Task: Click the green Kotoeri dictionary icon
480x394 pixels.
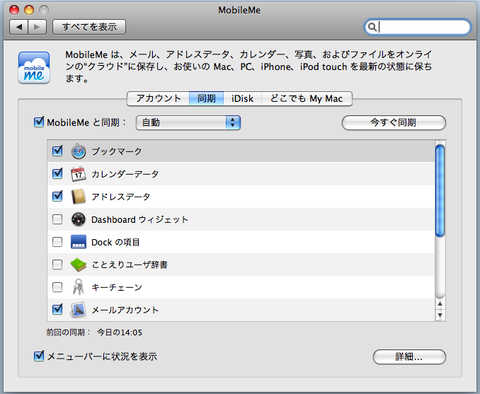Action: coord(78,265)
